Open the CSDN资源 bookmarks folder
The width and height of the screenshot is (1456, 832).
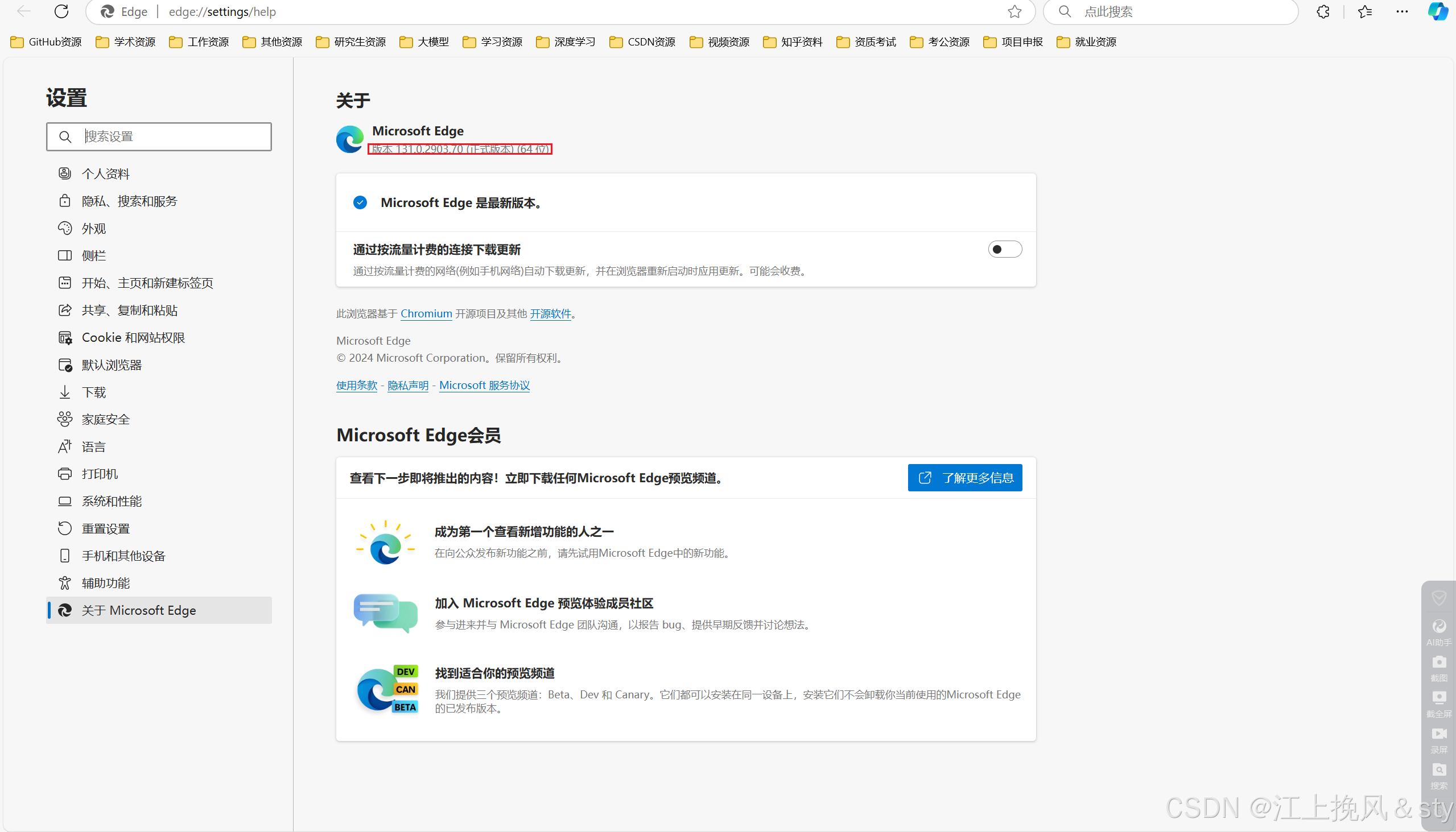[642, 42]
